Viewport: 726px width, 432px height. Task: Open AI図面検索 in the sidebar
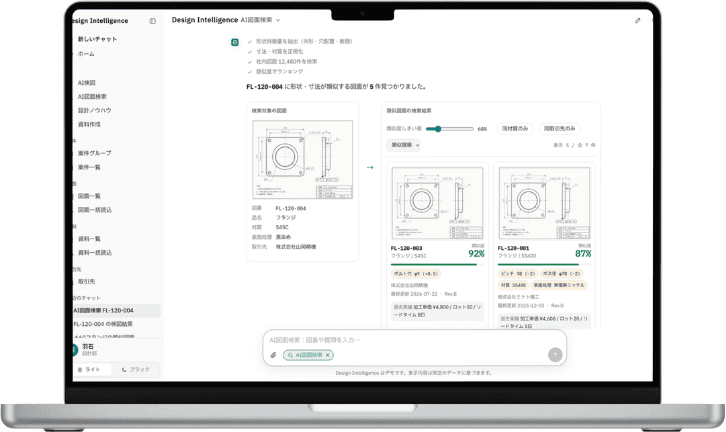click(x=92, y=97)
